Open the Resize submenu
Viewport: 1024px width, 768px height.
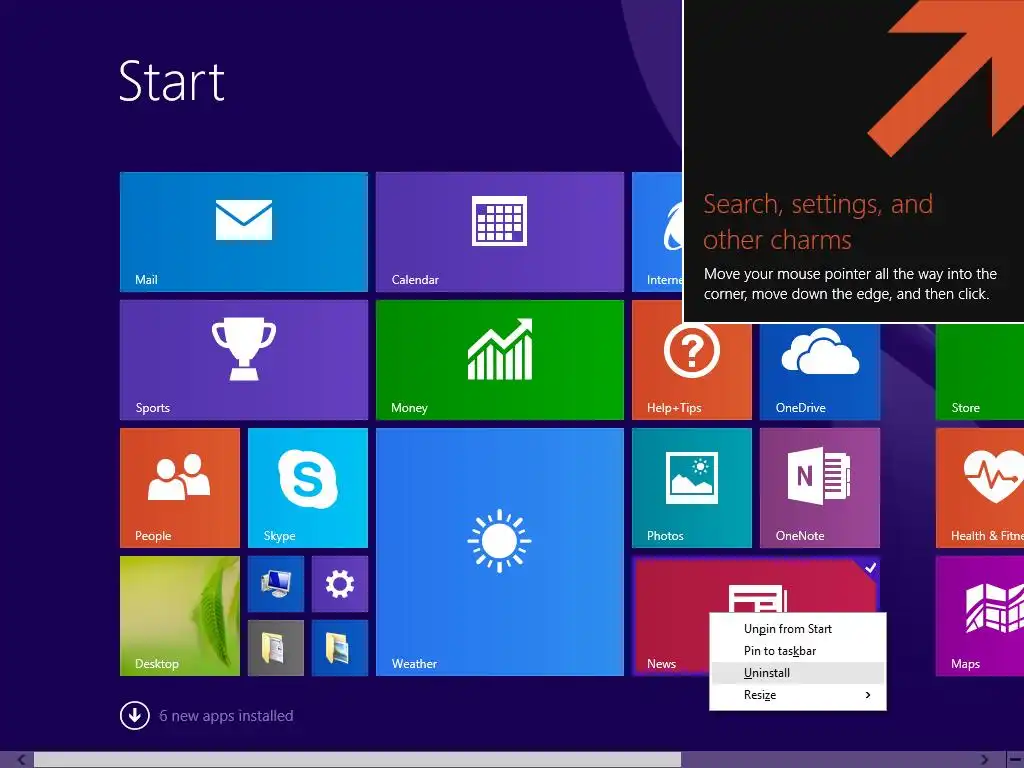[797, 696]
